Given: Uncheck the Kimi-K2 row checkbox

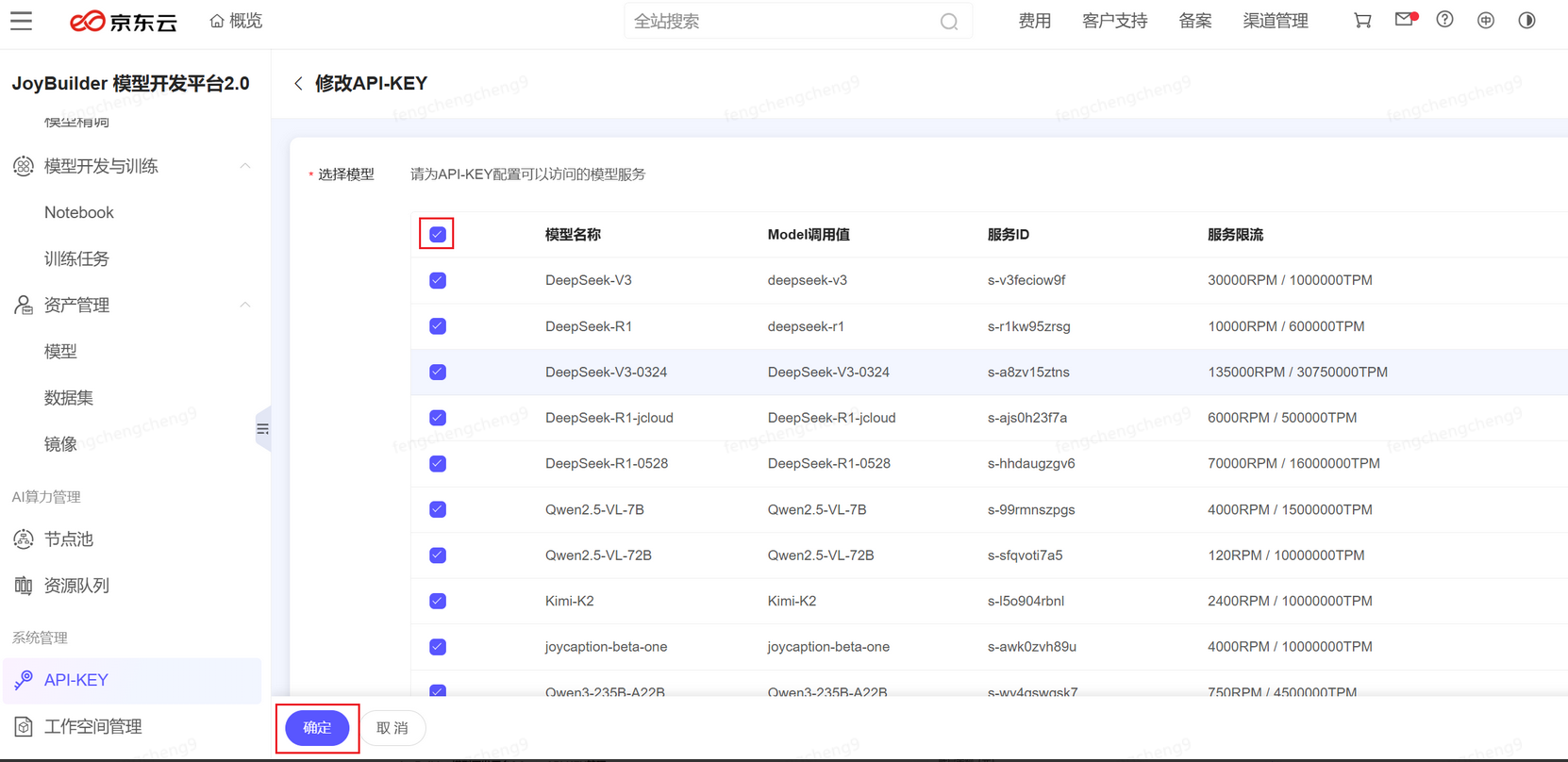Looking at the screenshot, I should coord(438,601).
